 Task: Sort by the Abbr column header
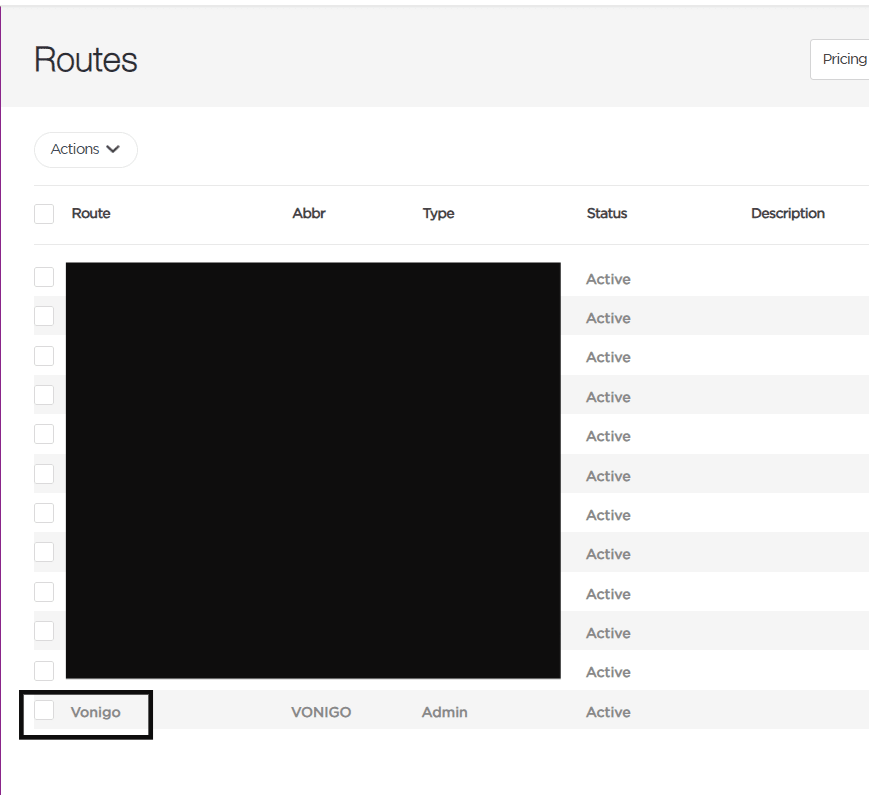tap(309, 213)
